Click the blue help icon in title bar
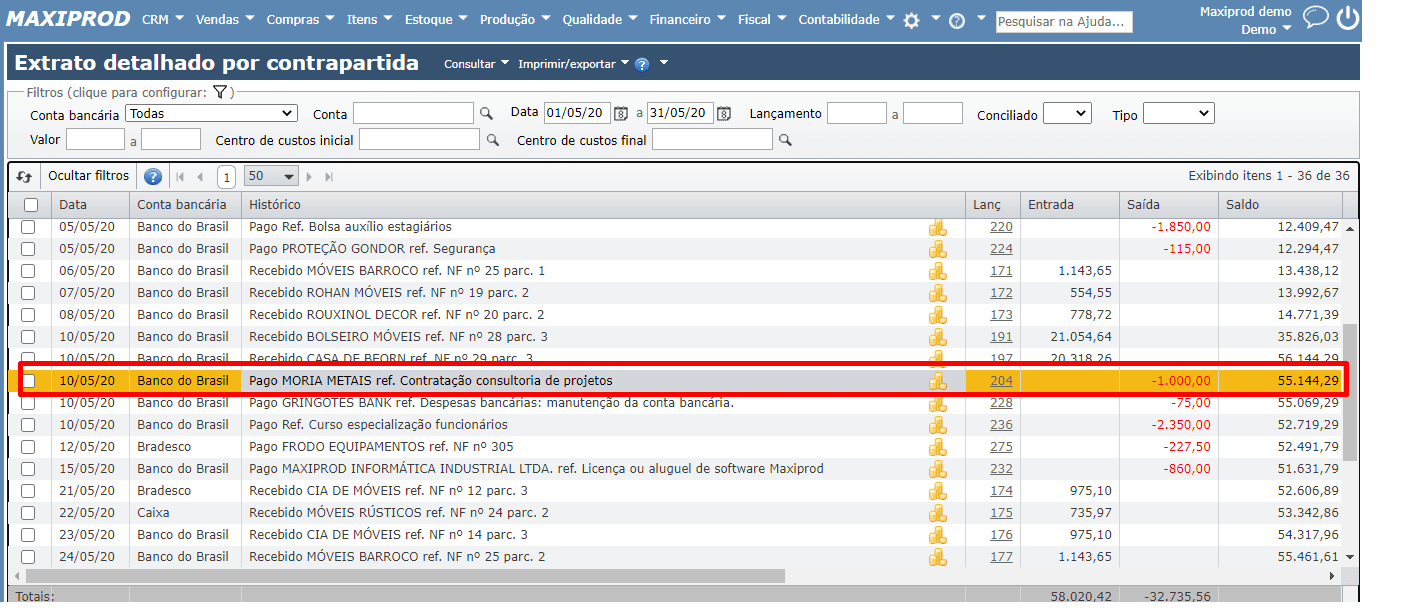The image size is (1426, 616). 642,64
